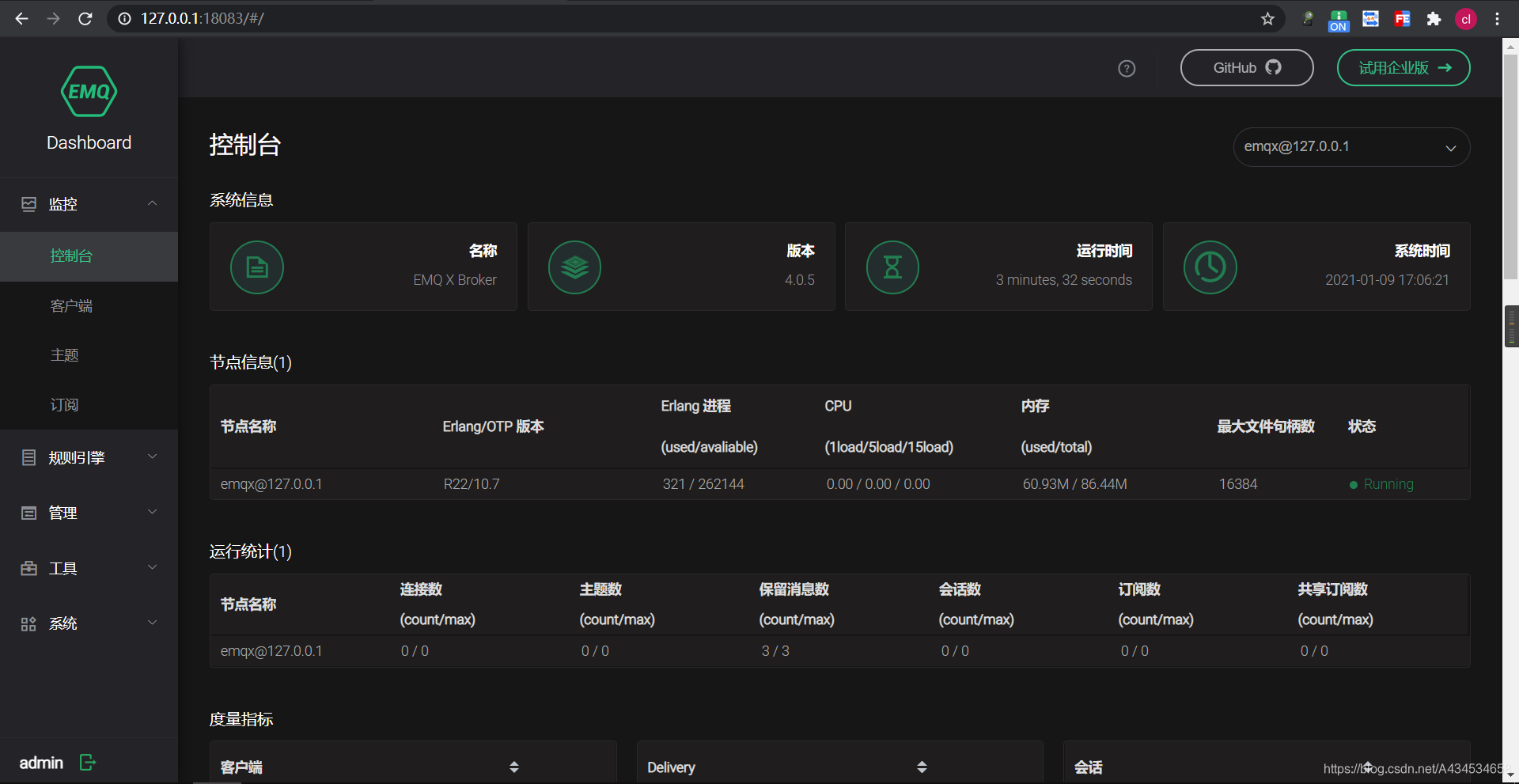This screenshot has height=784, width=1519.
Task: Click node name emqx@127.0.0.1 in 运行统计 table
Action: pos(271,651)
